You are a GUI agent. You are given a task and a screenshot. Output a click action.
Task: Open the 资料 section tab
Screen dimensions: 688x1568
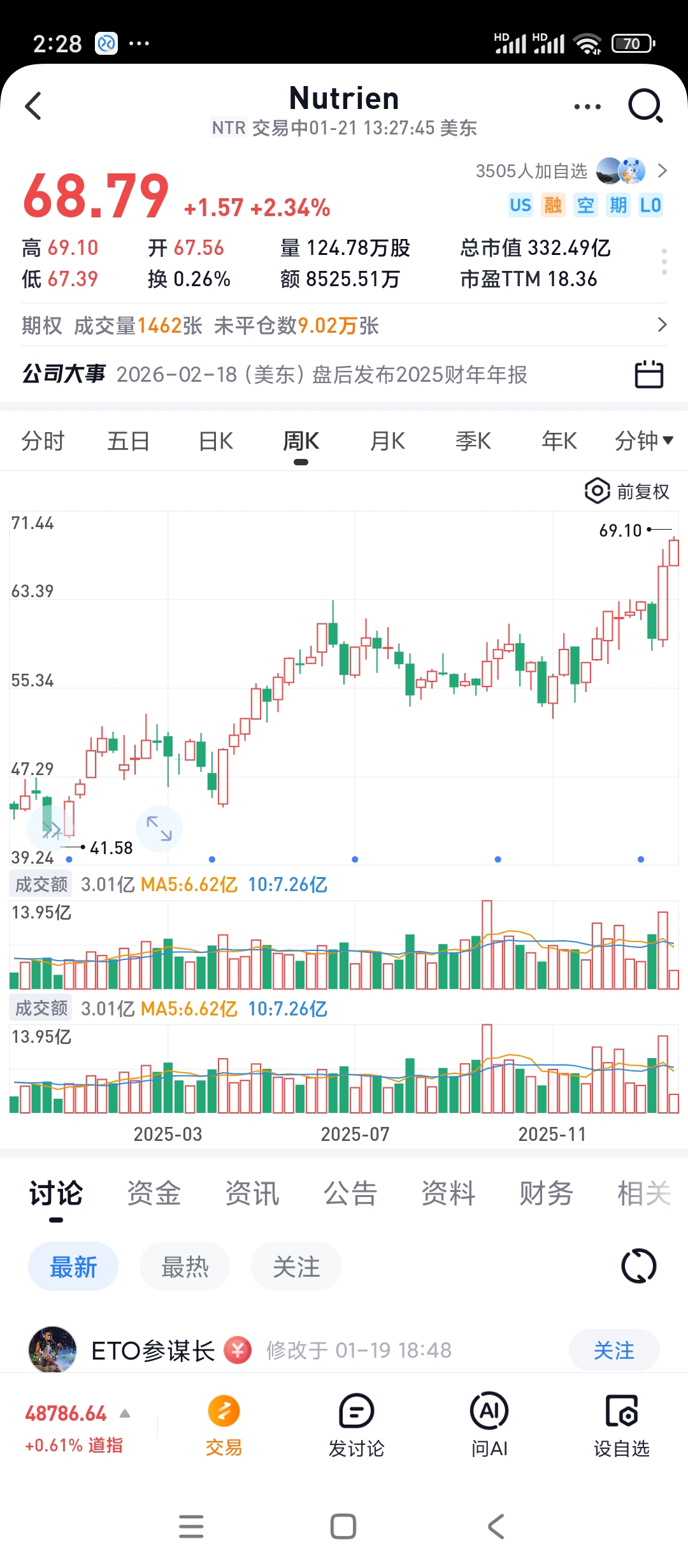coord(448,1193)
